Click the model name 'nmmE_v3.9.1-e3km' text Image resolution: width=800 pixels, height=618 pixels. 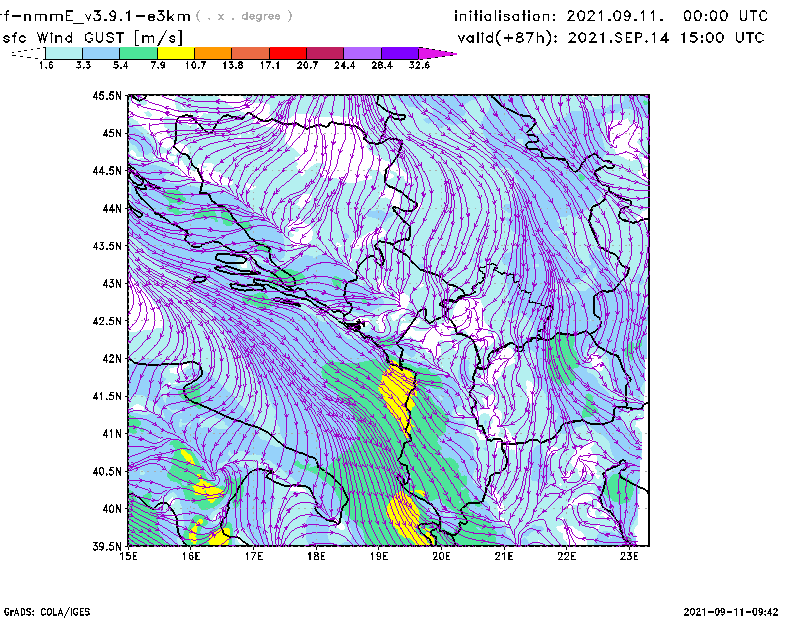(x=106, y=16)
